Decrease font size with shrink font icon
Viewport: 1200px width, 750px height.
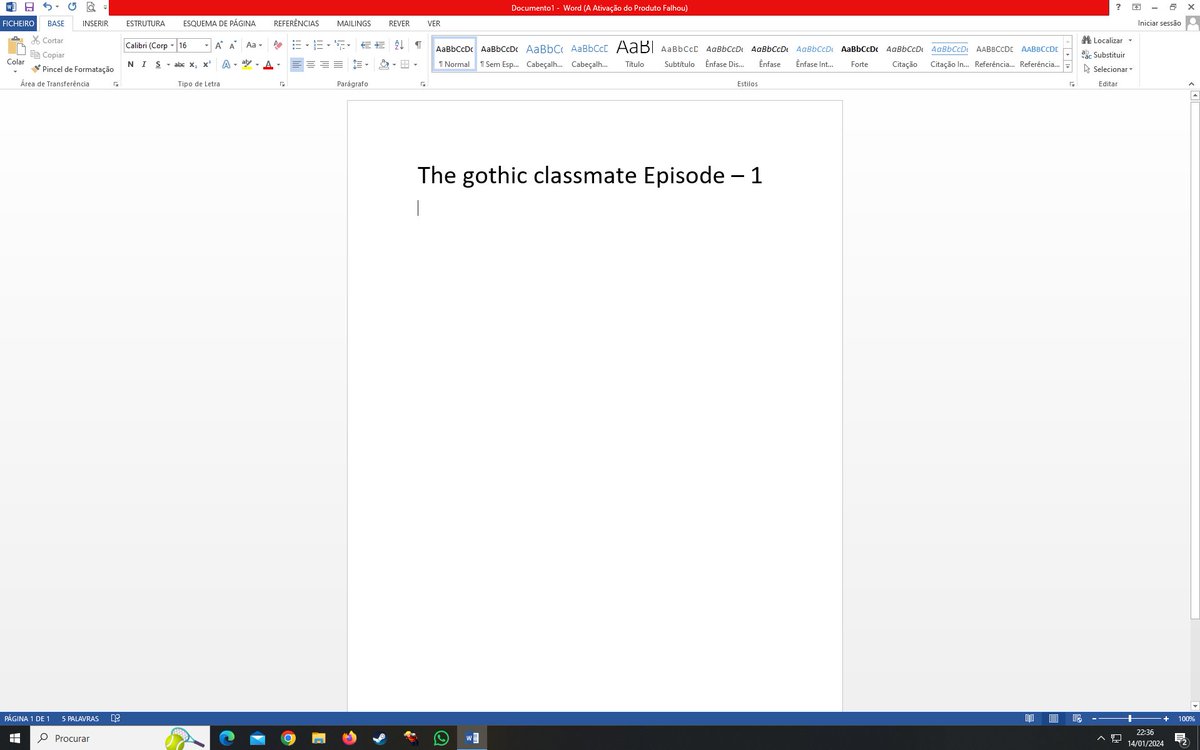(233, 45)
